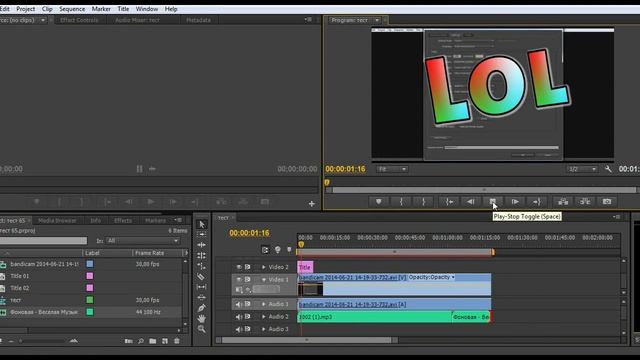The width and height of the screenshot is (640, 360).
Task: Click the Extract button in Program monitor
Action: point(585,202)
